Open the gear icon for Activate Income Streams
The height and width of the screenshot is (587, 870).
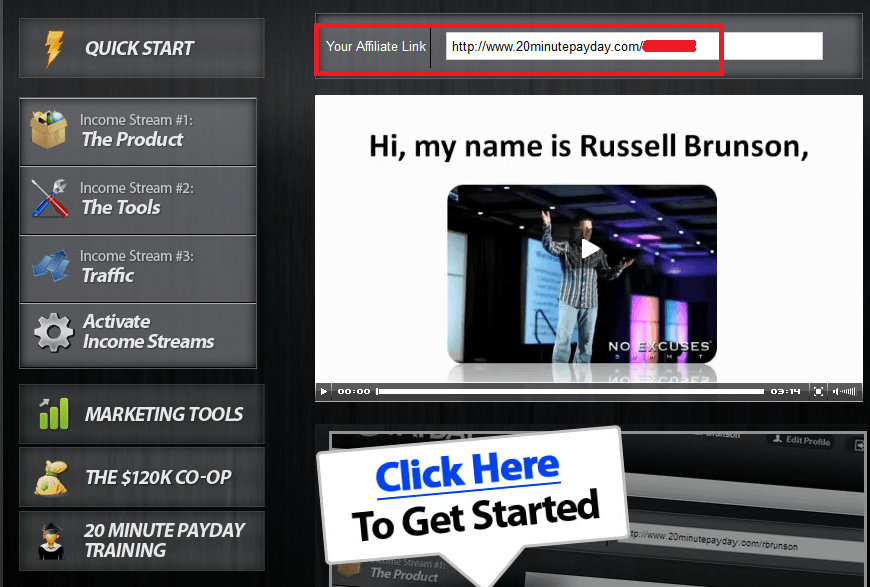[x=53, y=332]
